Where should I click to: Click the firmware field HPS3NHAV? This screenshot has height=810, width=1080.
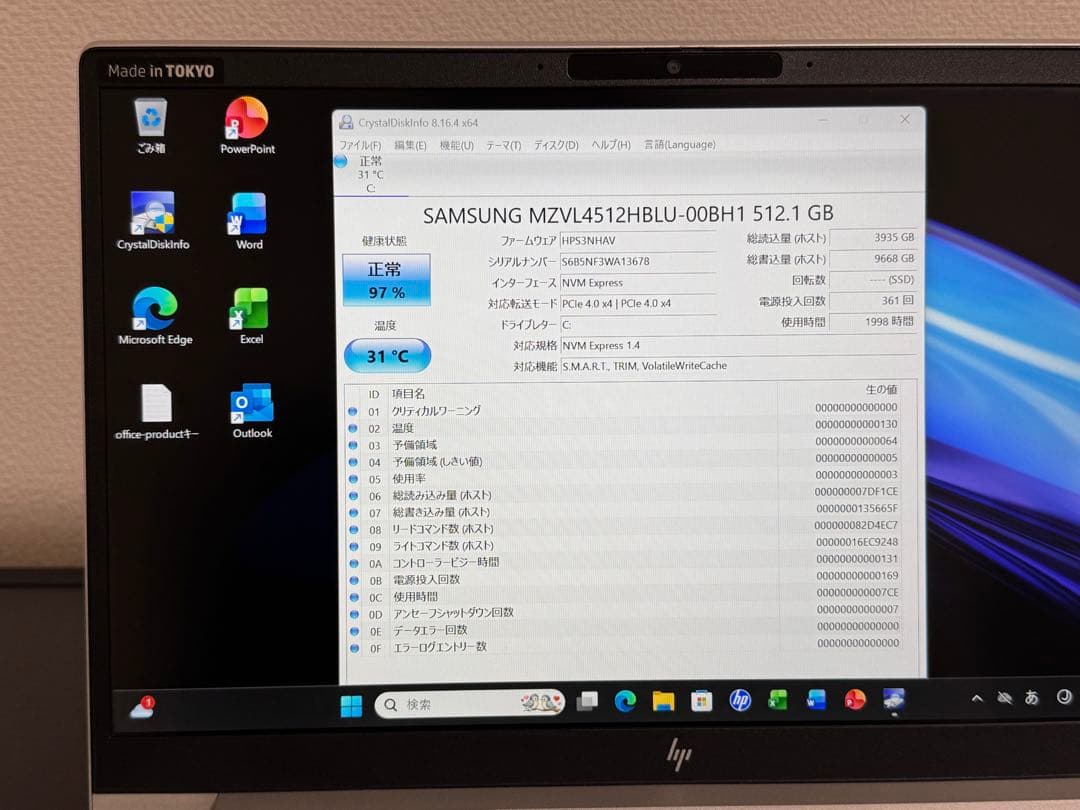(x=638, y=240)
